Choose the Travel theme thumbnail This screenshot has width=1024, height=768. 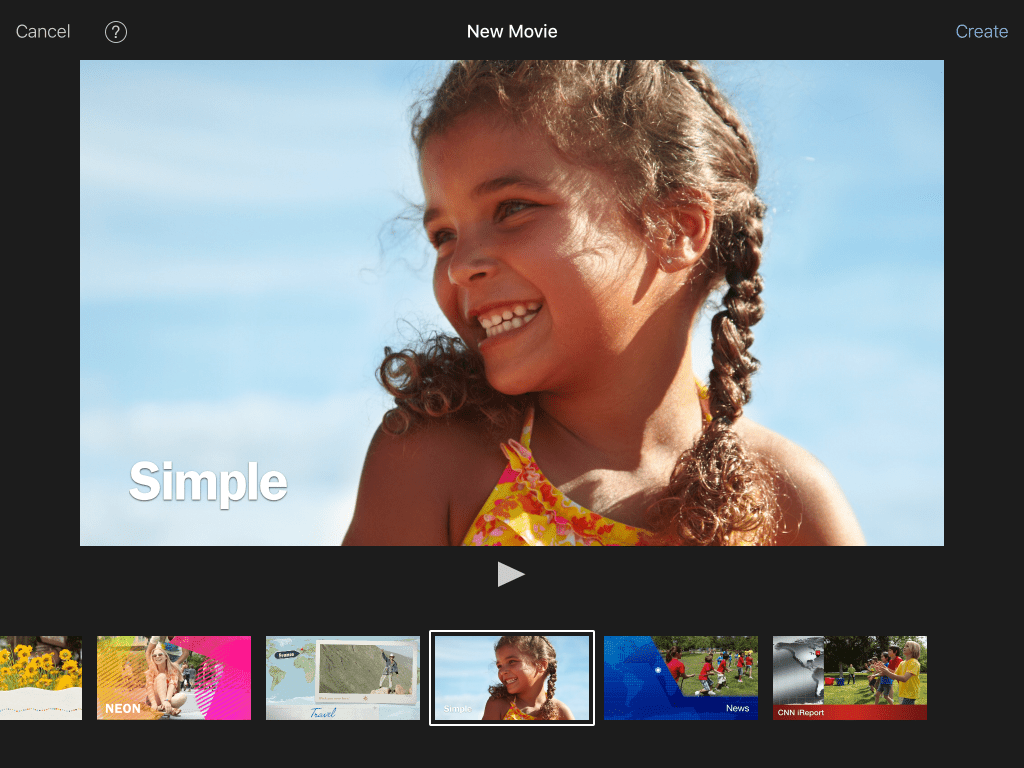click(343, 678)
